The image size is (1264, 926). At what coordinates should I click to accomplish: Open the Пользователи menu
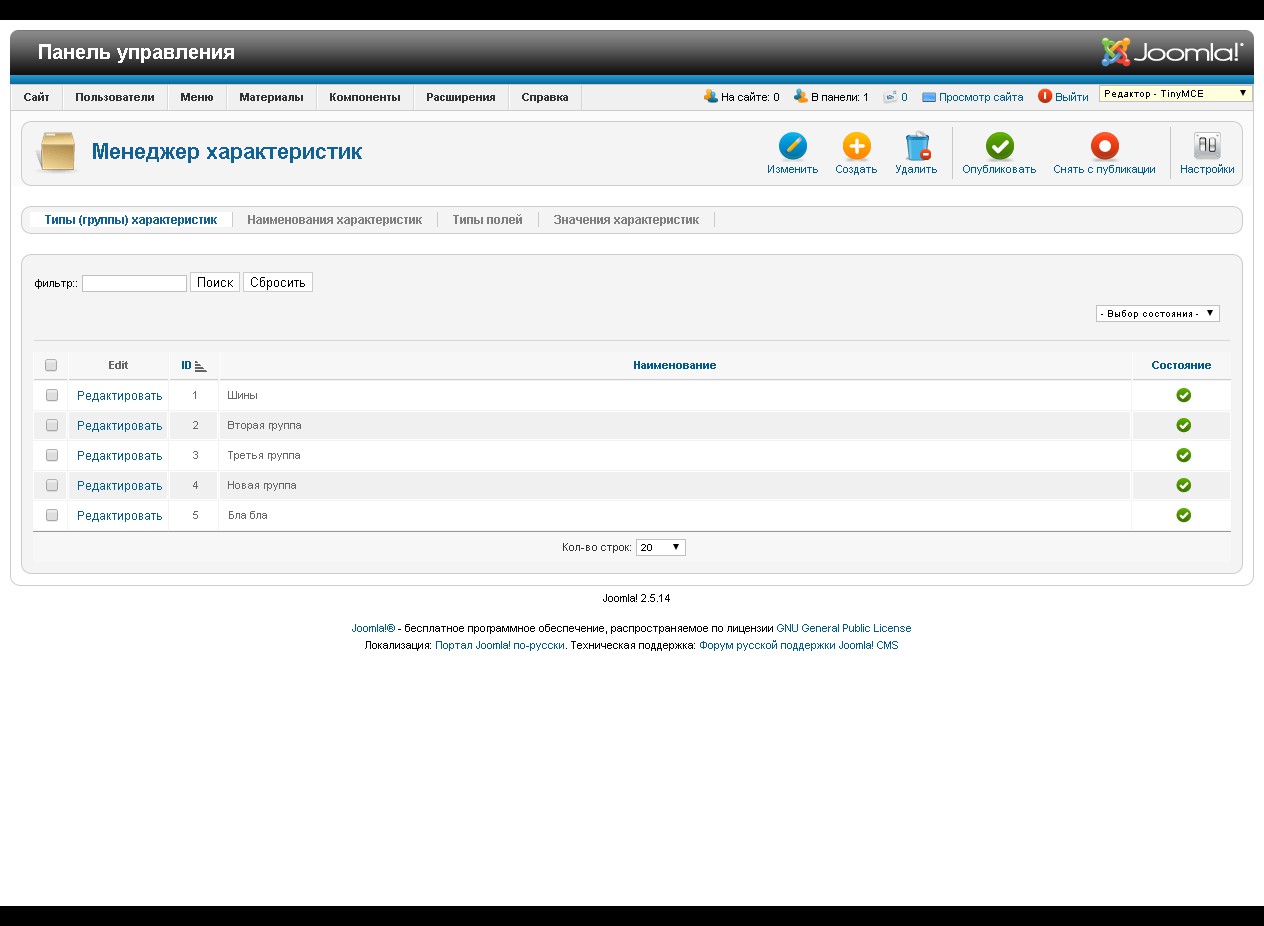click(115, 97)
